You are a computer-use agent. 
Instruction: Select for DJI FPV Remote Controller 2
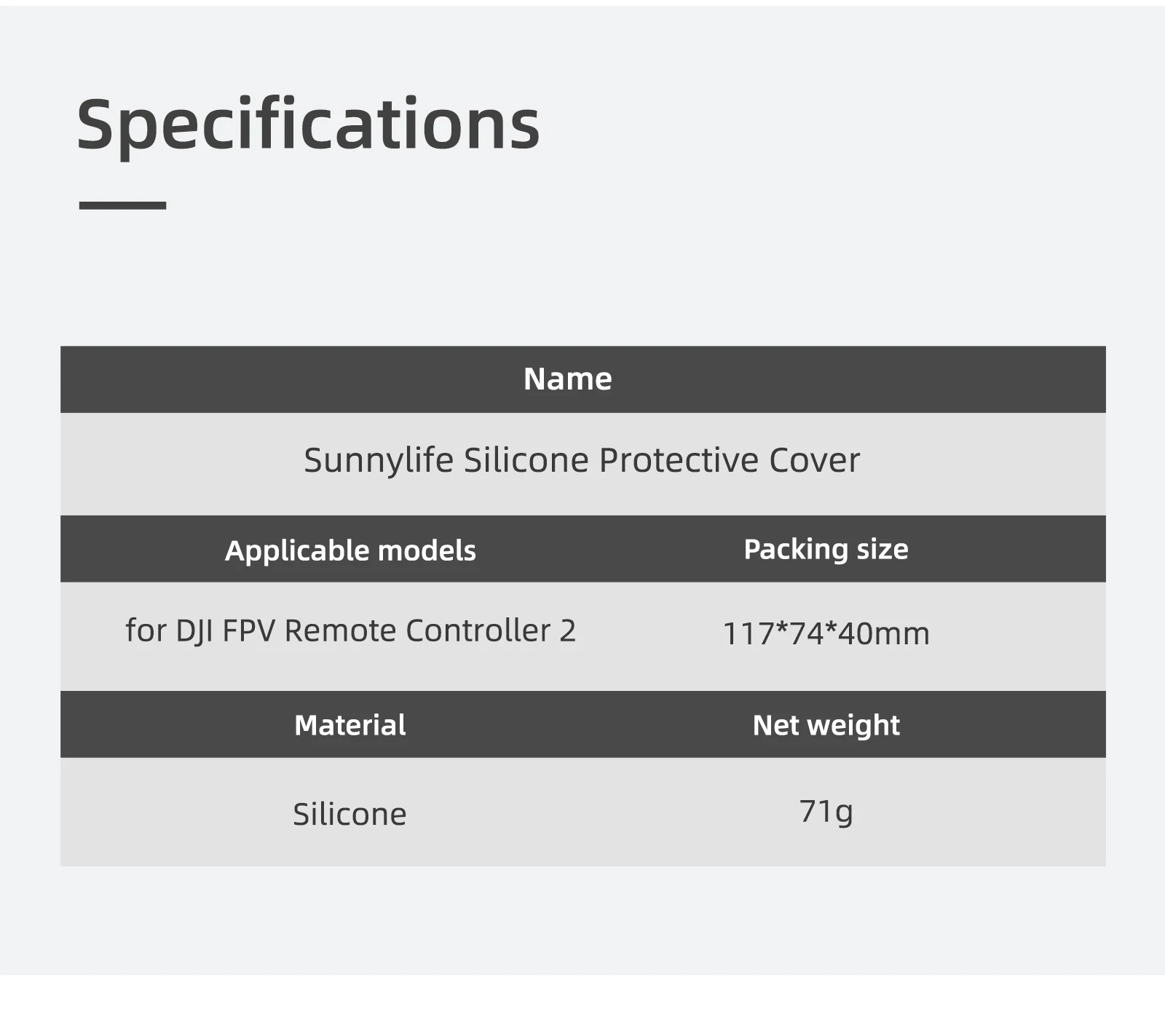coord(350,630)
